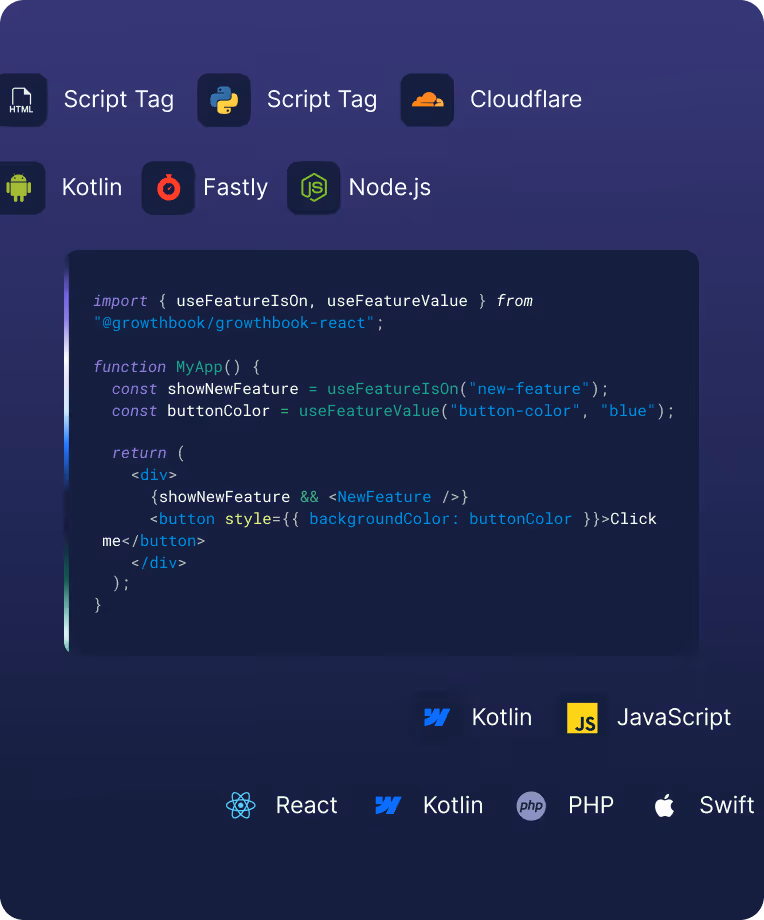The width and height of the screenshot is (764, 920).
Task: Click the Apple logo icon
Action: (664, 805)
